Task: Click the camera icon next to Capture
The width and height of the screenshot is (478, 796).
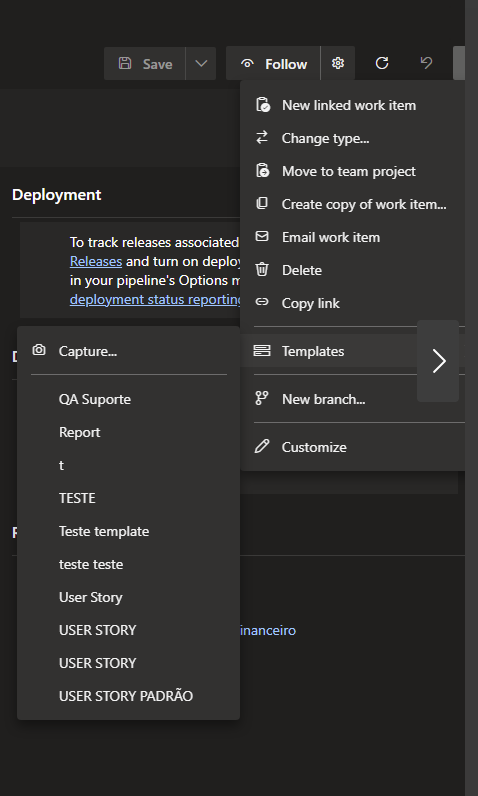Action: [x=39, y=350]
